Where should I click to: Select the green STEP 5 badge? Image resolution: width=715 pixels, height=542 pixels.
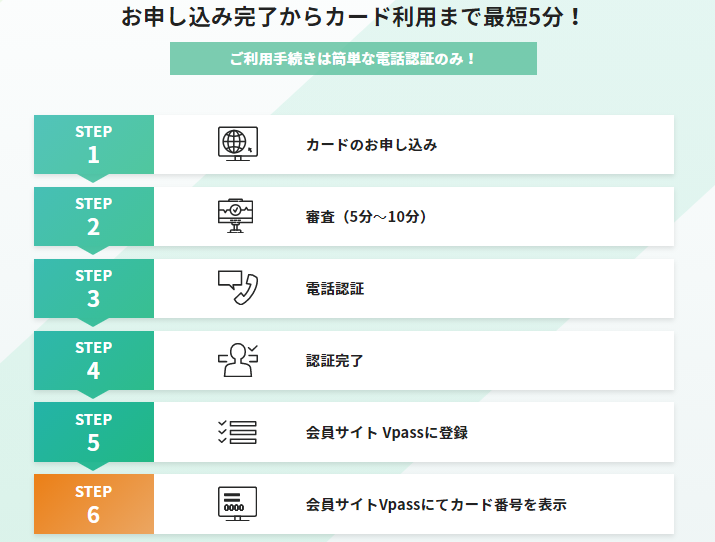[x=94, y=432]
